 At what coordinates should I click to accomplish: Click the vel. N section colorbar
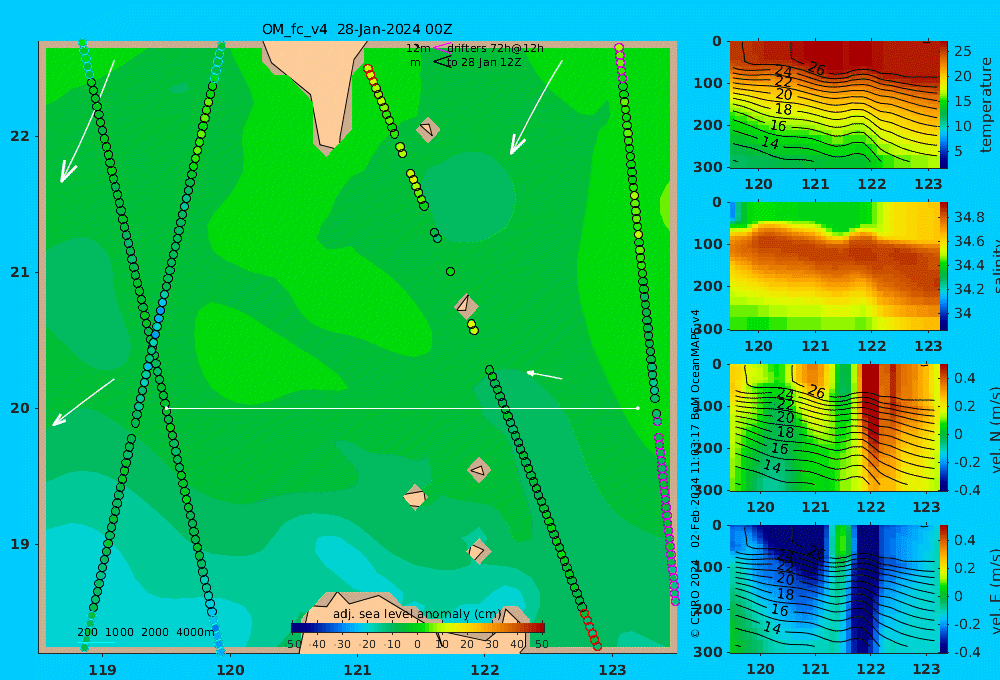click(944, 427)
